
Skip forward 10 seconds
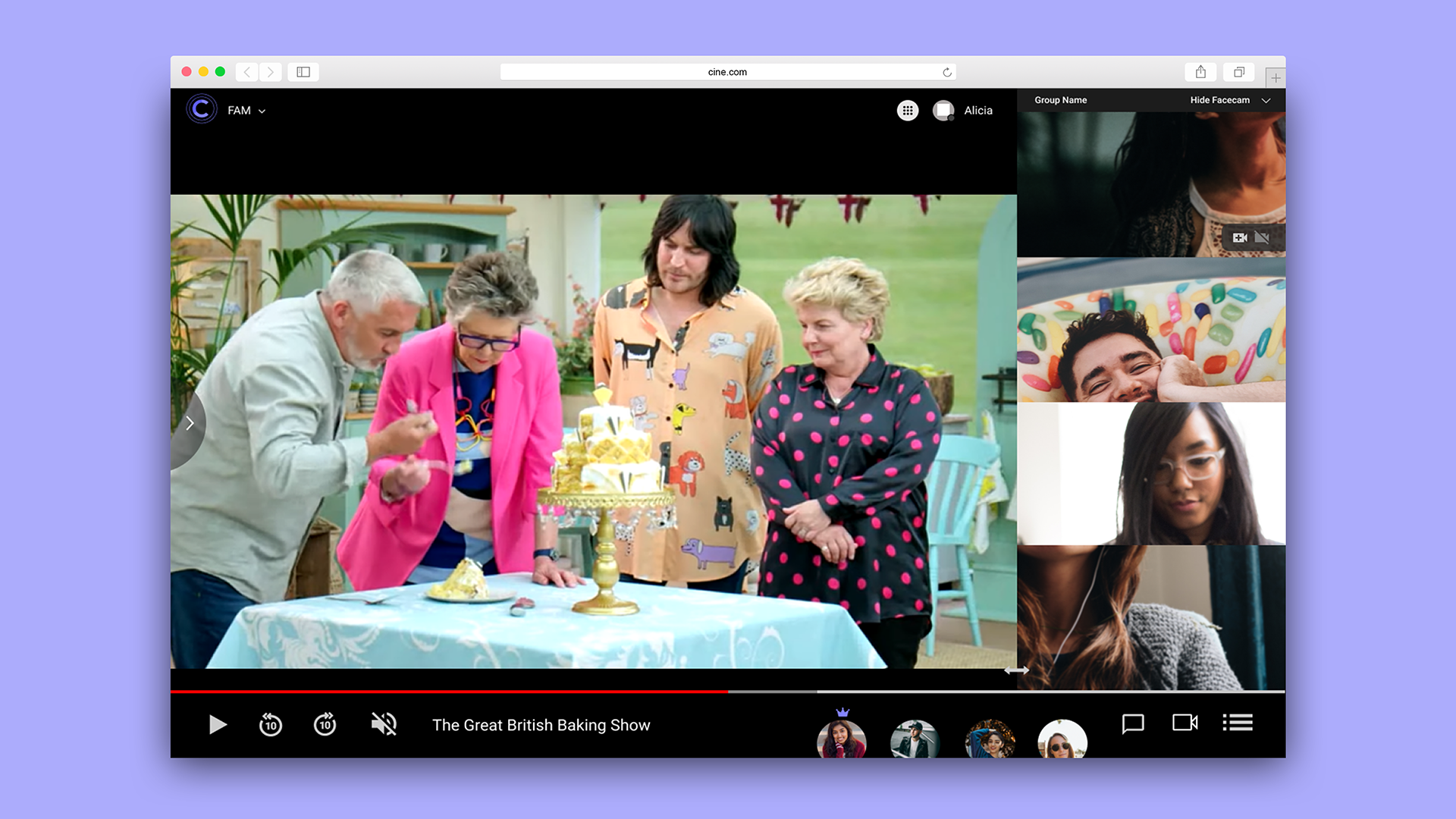point(325,724)
